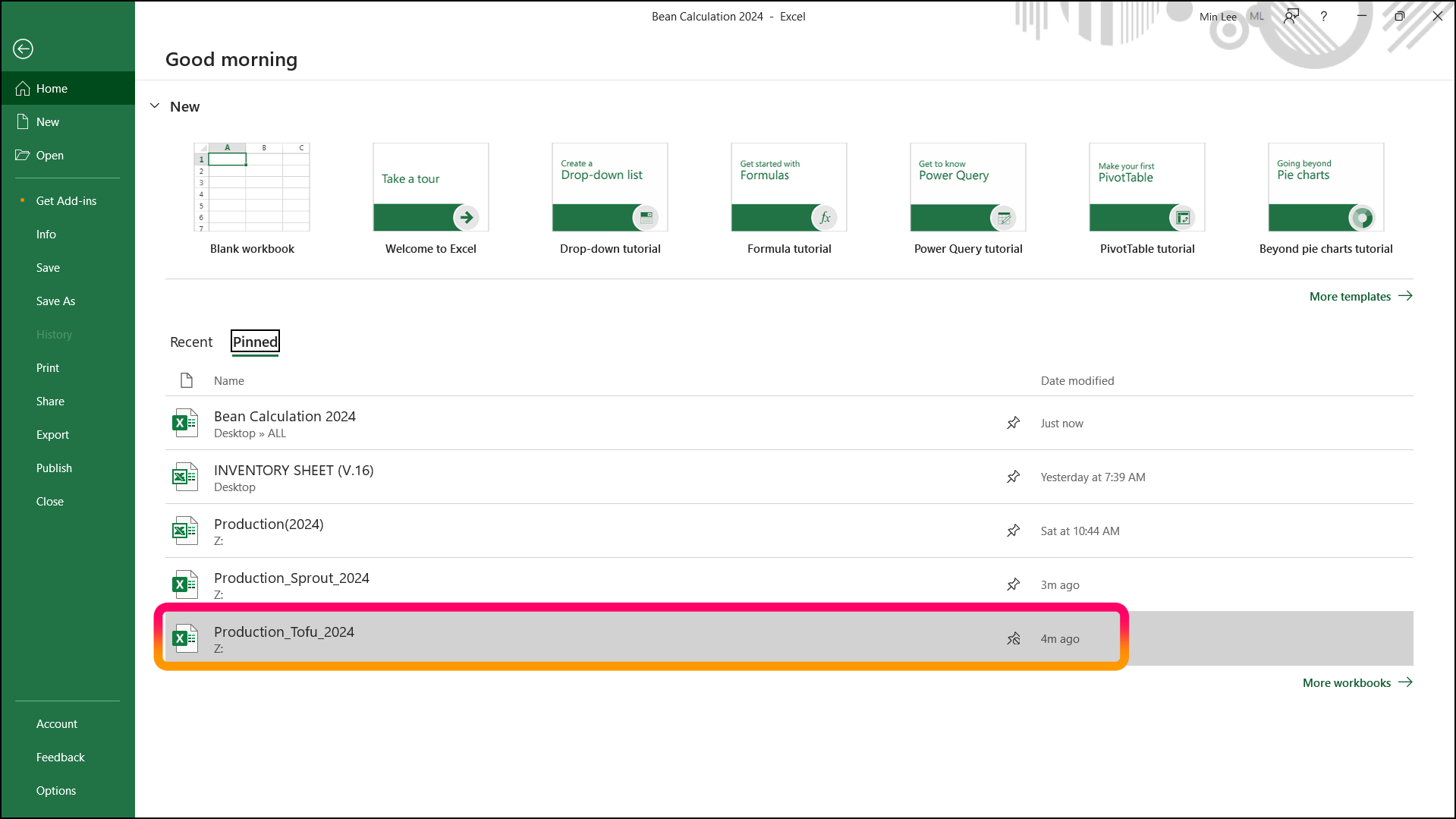This screenshot has width=1456, height=819.
Task: Select New in the left sidebar
Action: (x=68, y=121)
